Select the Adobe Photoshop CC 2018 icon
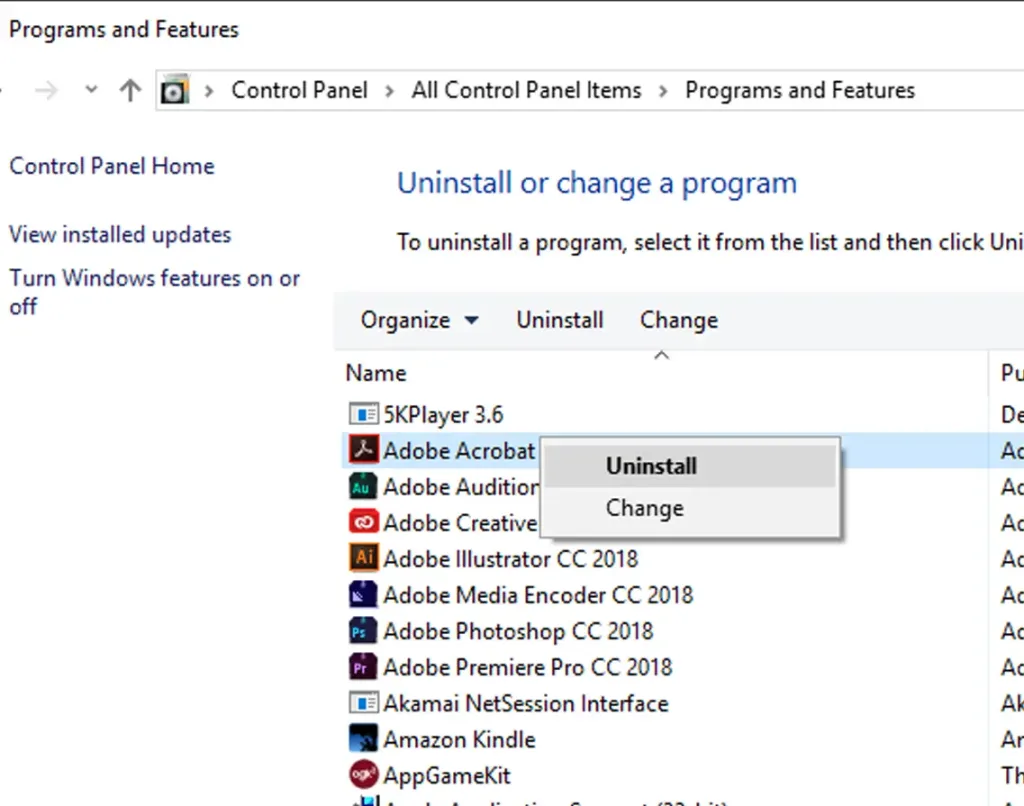 363,631
